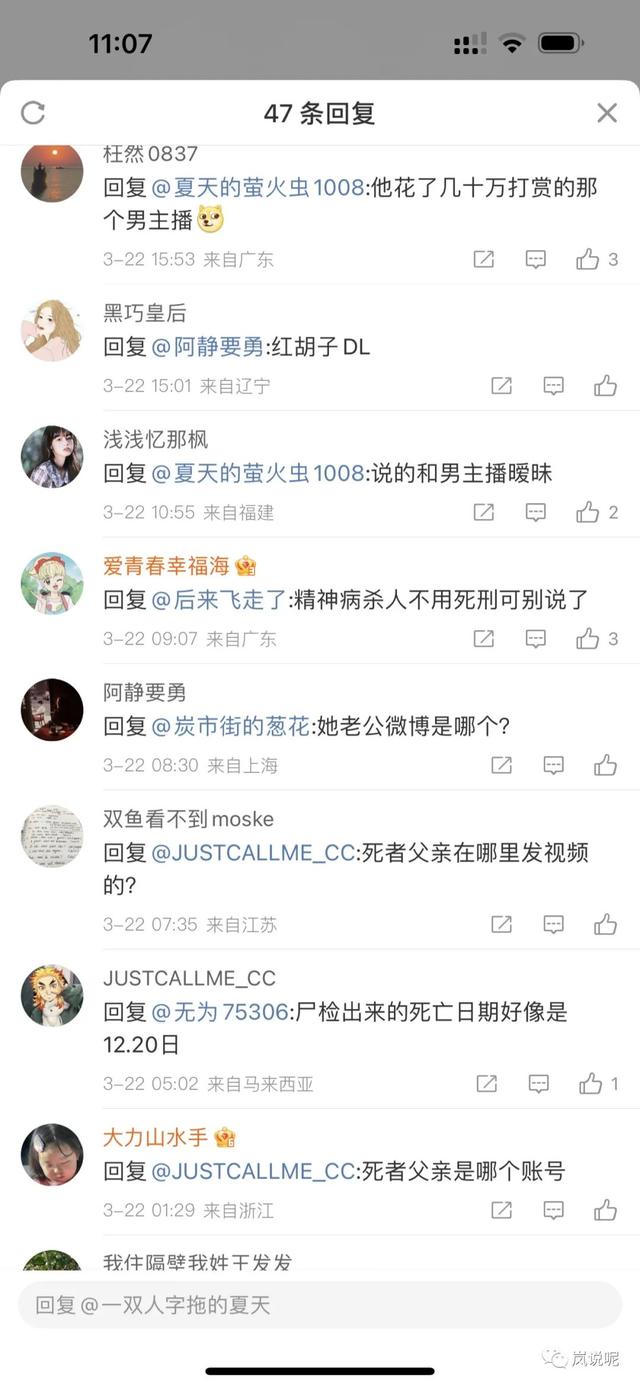Refresh the 47 replies list
Screen dimensions: 640x1387
[33, 113]
